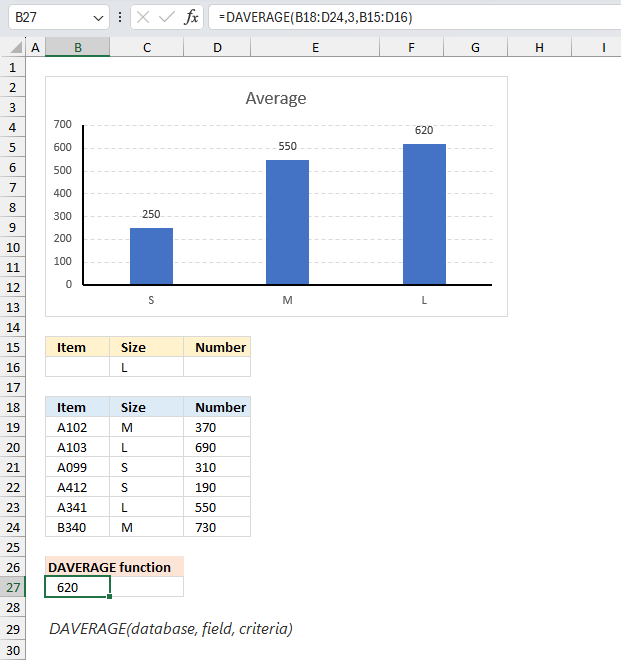Click the value 730
This screenshot has width=621, height=660.
(217, 527)
